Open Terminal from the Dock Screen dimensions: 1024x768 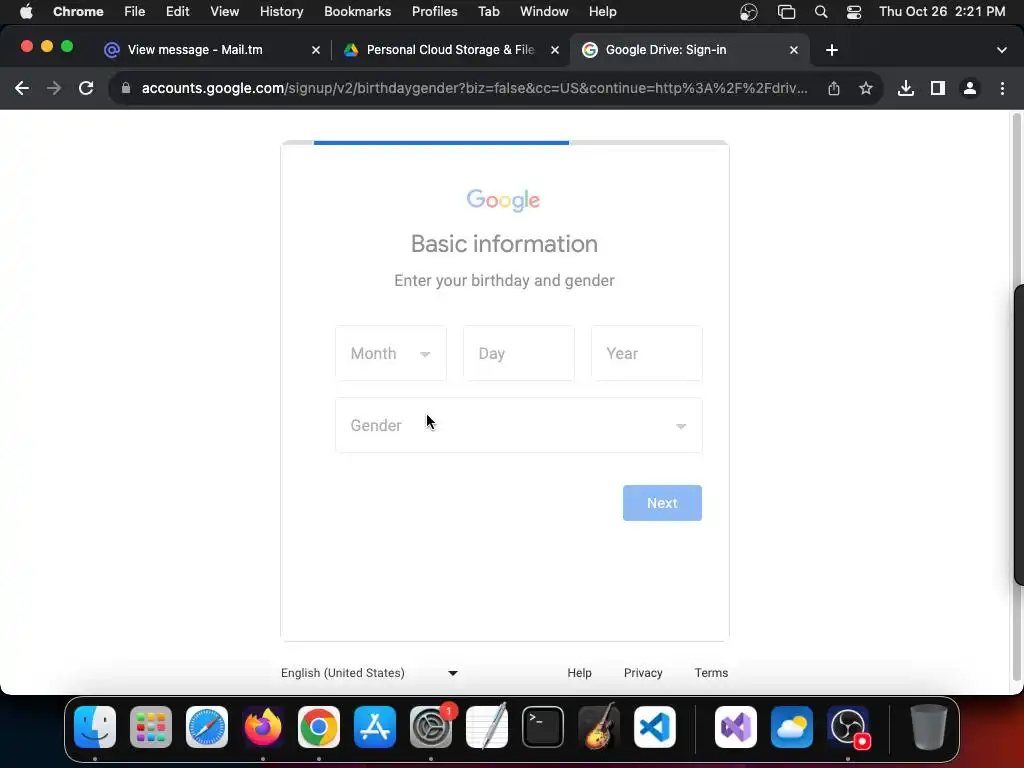pyautogui.click(x=543, y=727)
